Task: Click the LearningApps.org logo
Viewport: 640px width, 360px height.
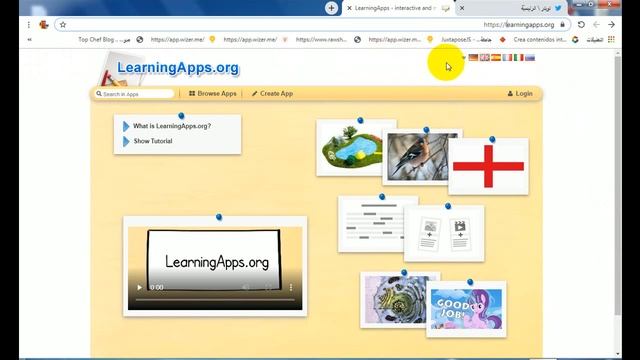Action: click(x=178, y=68)
